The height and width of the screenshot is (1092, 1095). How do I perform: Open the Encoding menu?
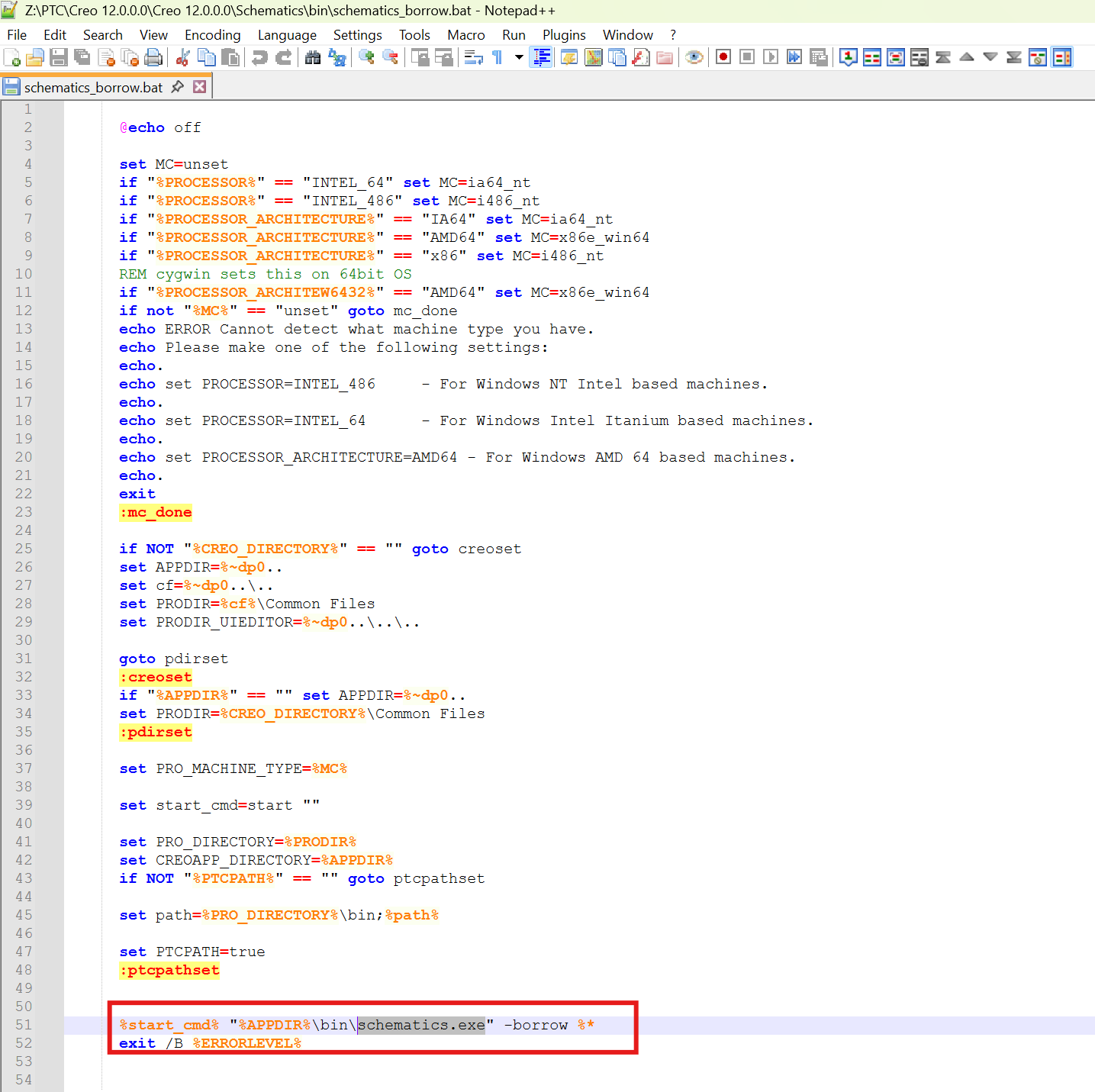212,35
